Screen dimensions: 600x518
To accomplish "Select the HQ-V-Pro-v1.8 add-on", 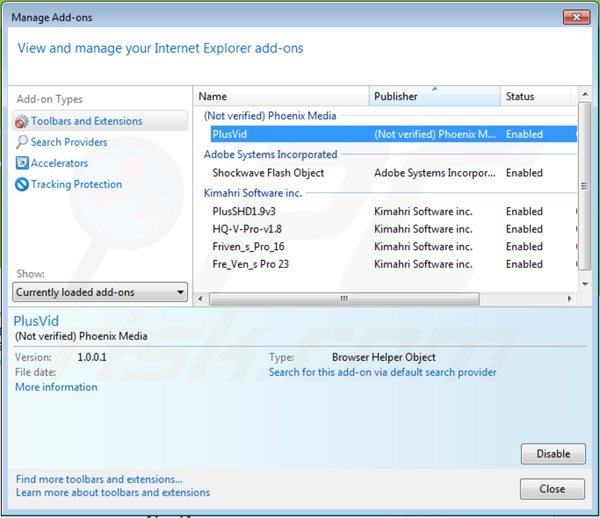I will 247,229.
